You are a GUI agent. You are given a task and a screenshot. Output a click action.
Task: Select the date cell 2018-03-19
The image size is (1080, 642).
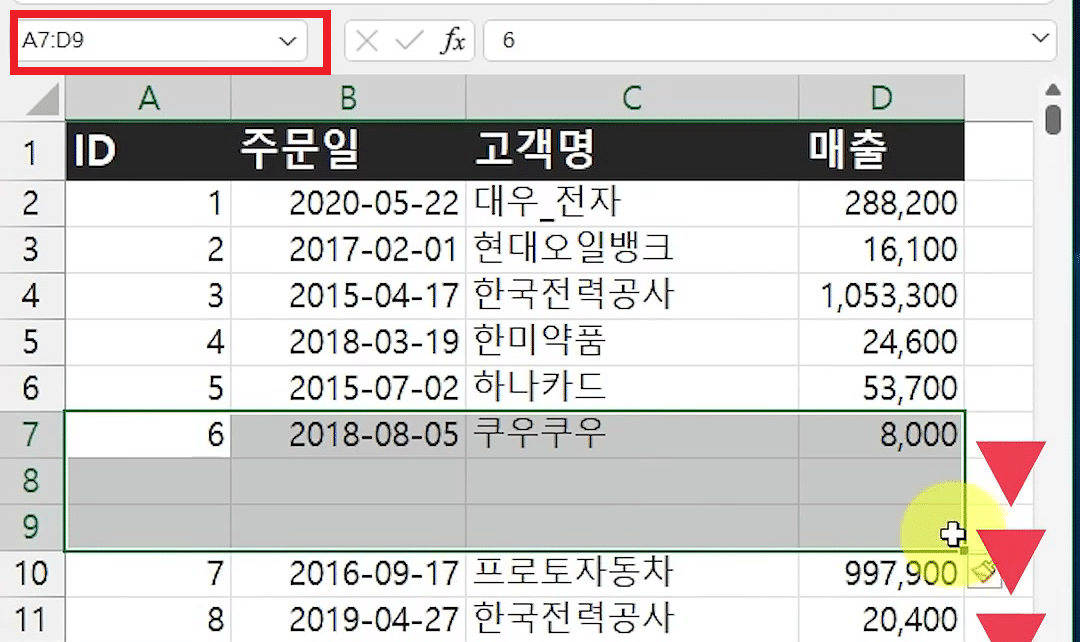349,342
